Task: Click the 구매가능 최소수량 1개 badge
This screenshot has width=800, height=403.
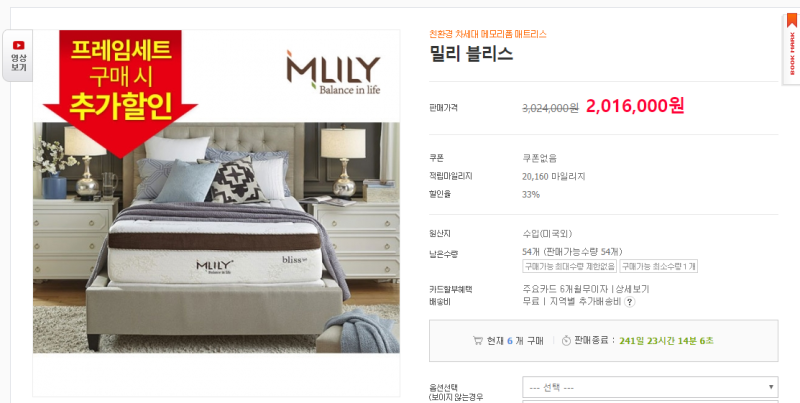Action: coord(658,266)
